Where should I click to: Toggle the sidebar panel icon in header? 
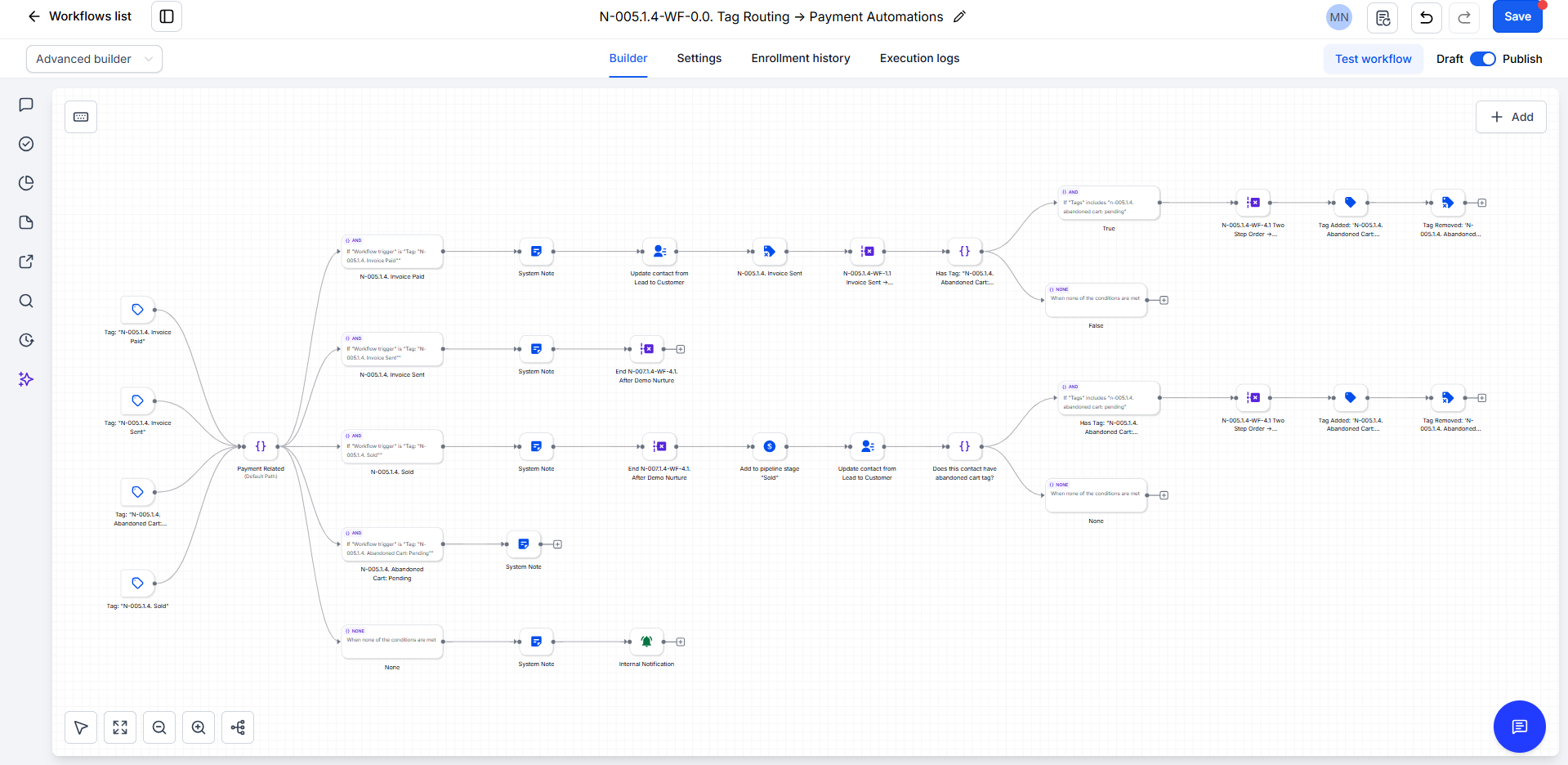(x=167, y=16)
